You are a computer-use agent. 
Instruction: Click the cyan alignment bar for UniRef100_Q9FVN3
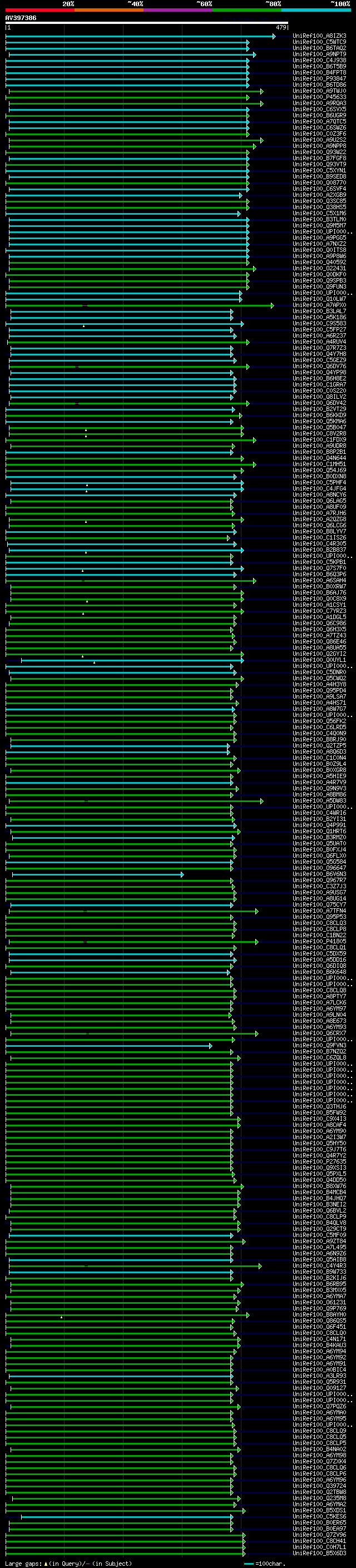[109, 1046]
